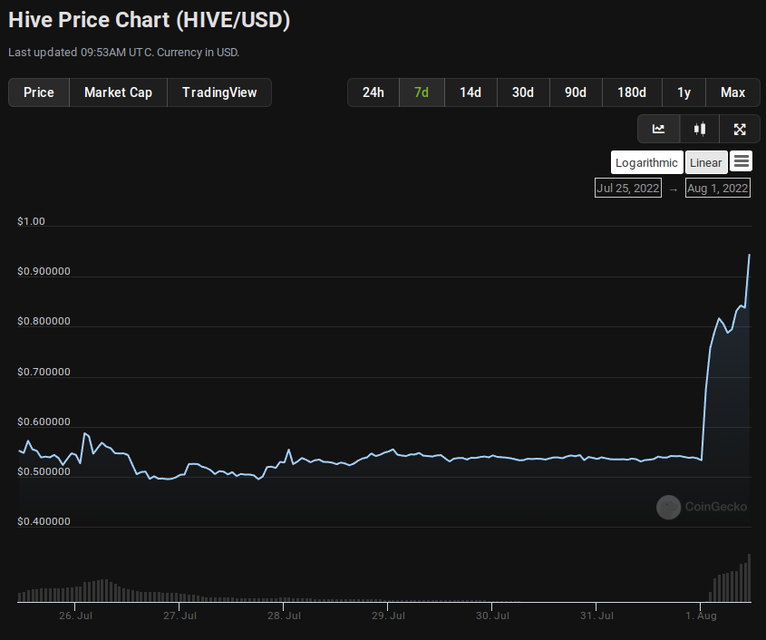Choose the 180d range
Screen dimensions: 766x640
coord(631,92)
